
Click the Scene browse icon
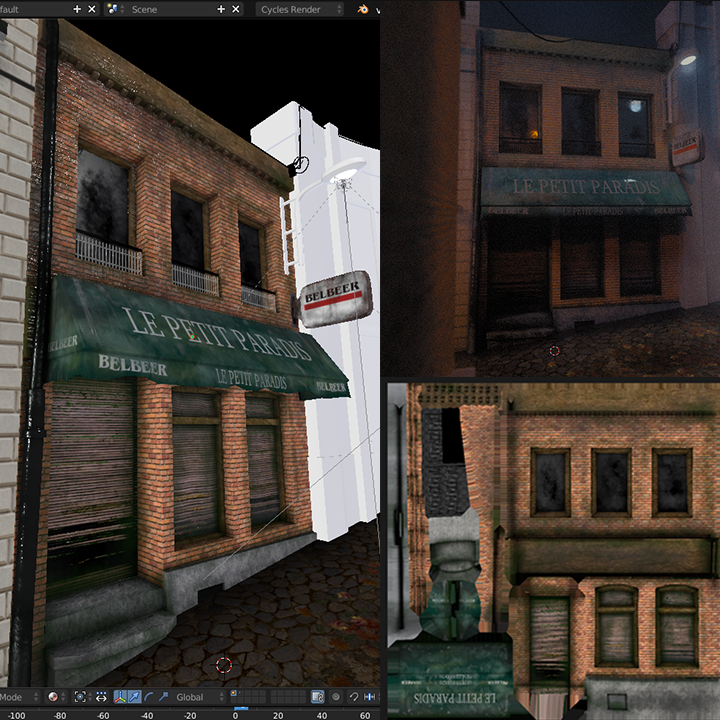(113, 9)
